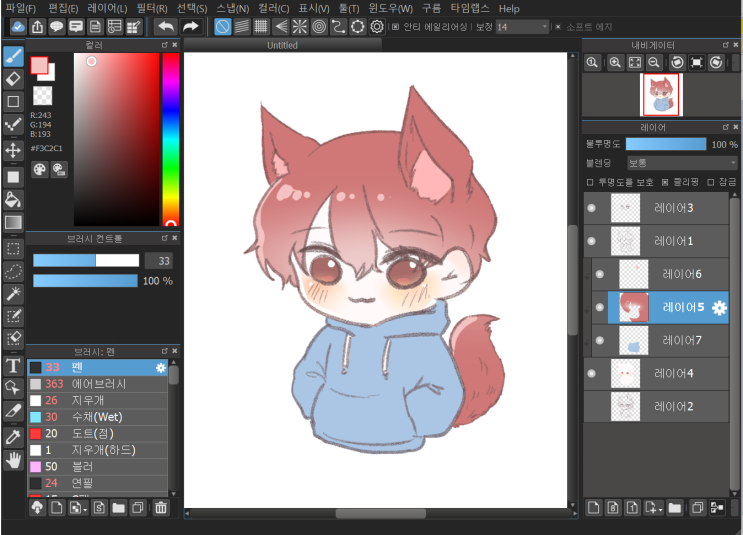This screenshot has width=743, height=535.
Task: Add new layer icon in layer panel
Action: point(593,508)
